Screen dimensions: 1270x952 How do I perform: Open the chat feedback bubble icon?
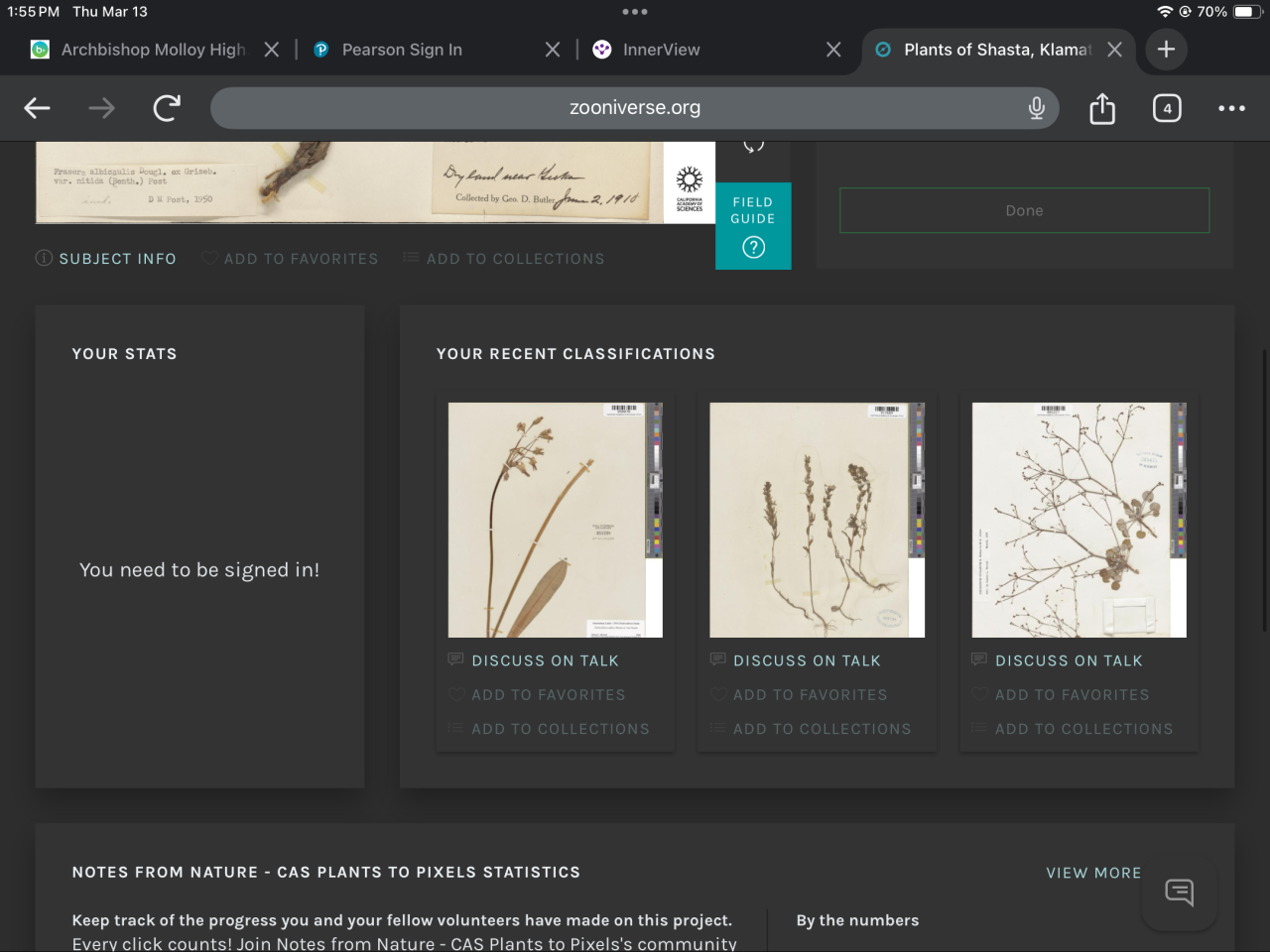pos(1179,892)
